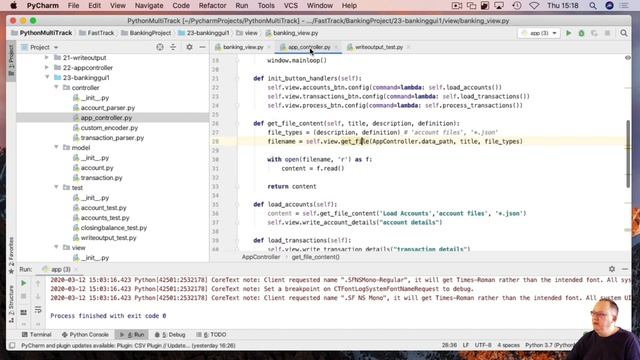Click BankingProject in breadcrumb bar
The width and height of the screenshot is (640, 360).
coord(150,33)
